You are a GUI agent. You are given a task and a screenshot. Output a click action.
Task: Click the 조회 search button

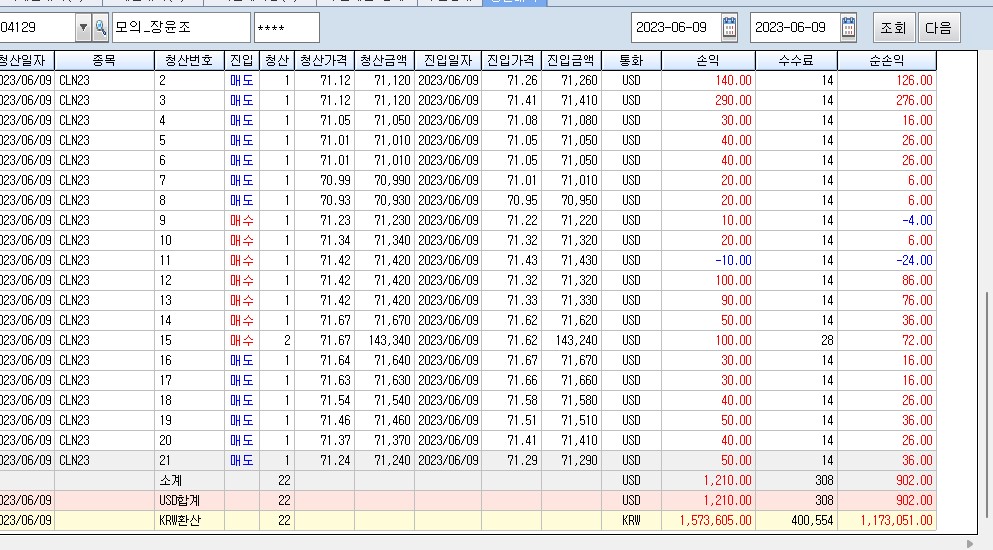pyautogui.click(x=894, y=27)
